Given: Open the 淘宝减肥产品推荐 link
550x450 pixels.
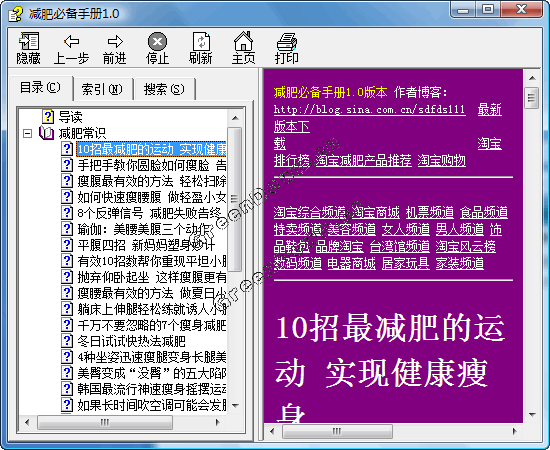Looking at the screenshot, I should 363,161.
